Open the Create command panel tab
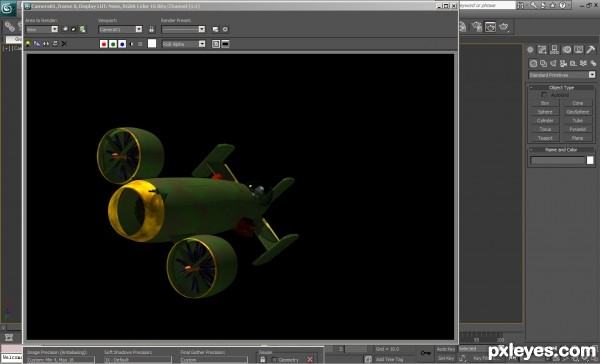This screenshot has width=600, height=364. tap(530, 49)
